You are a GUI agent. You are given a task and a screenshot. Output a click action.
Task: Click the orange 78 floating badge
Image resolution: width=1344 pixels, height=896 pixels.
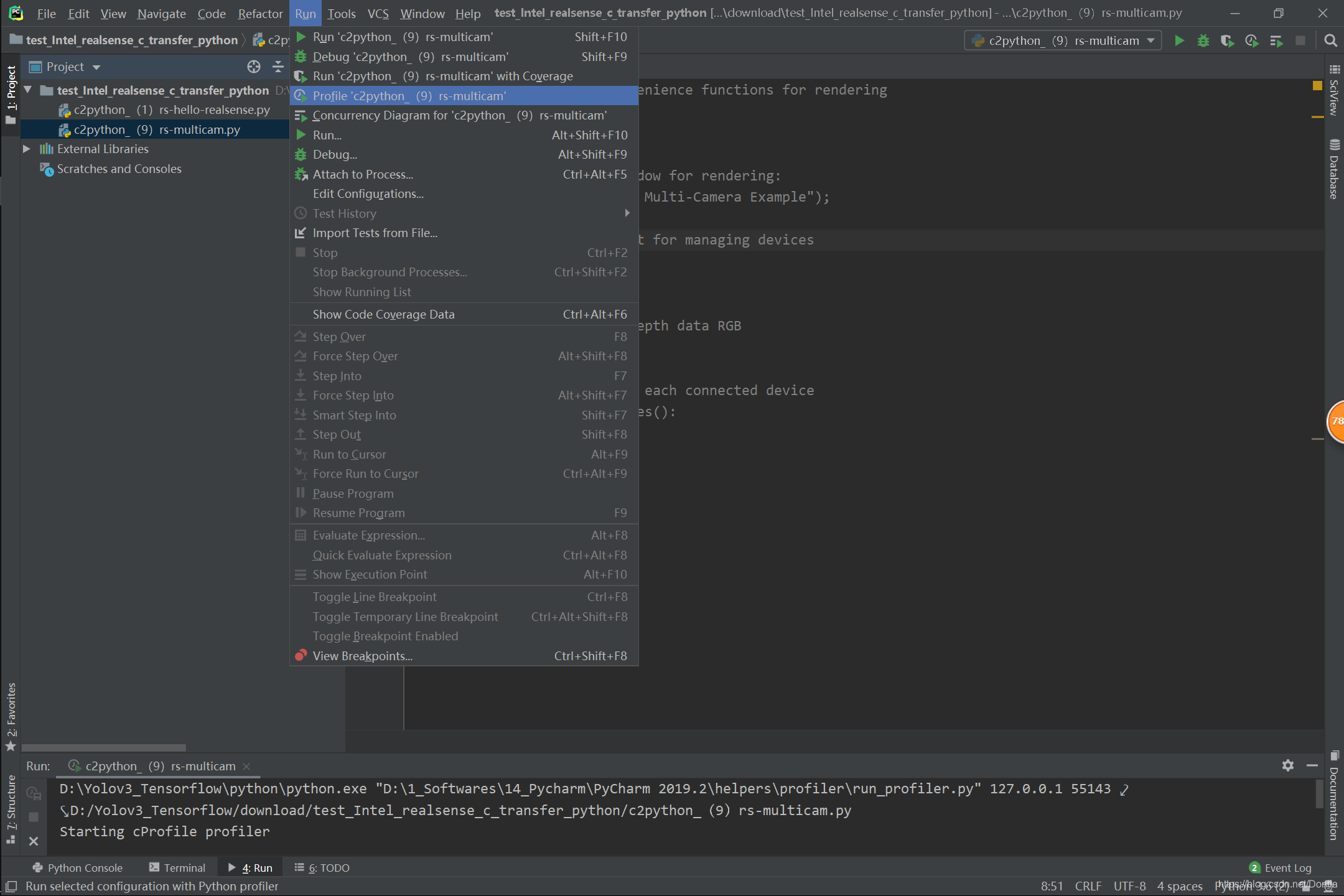coord(1335,421)
